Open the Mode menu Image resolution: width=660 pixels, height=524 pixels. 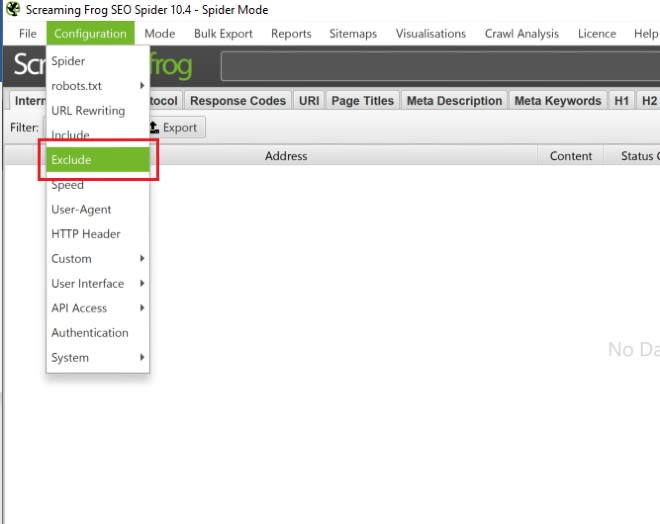tap(160, 33)
